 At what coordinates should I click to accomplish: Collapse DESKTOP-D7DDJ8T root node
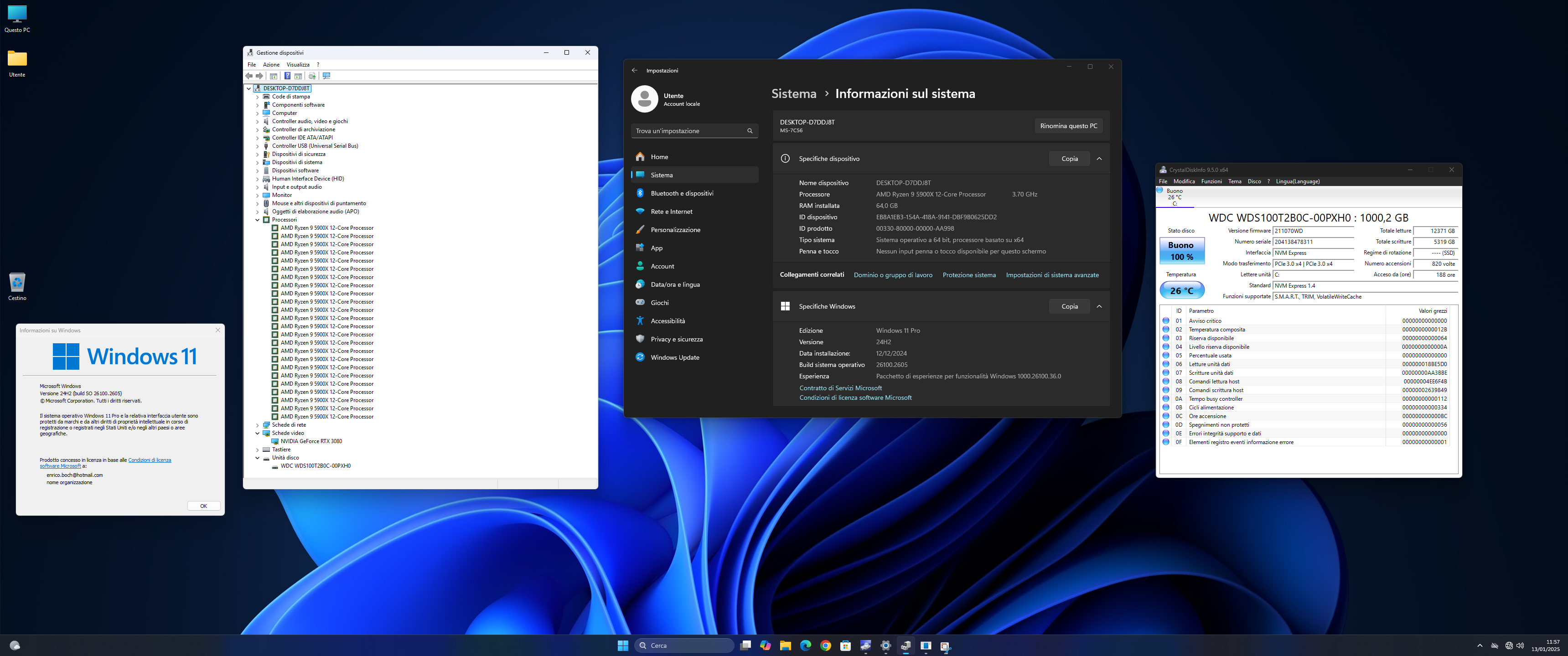click(249, 89)
